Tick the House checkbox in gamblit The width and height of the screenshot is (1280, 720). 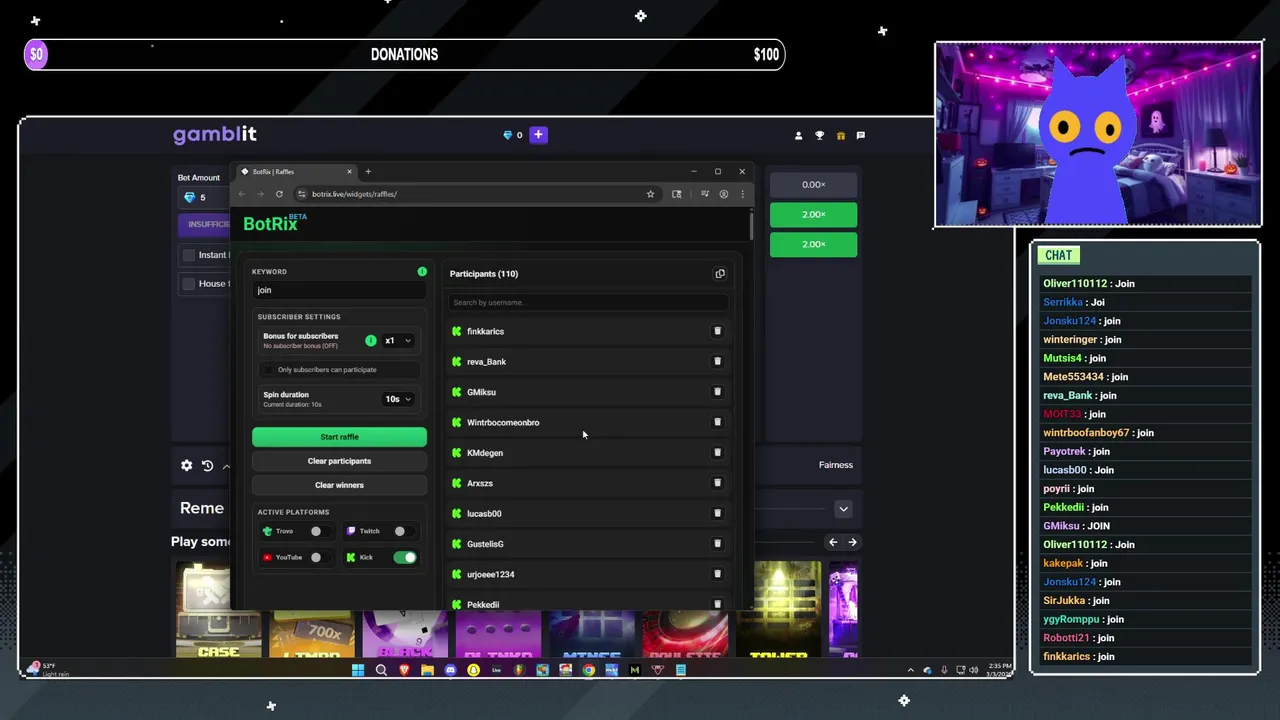pyautogui.click(x=188, y=284)
